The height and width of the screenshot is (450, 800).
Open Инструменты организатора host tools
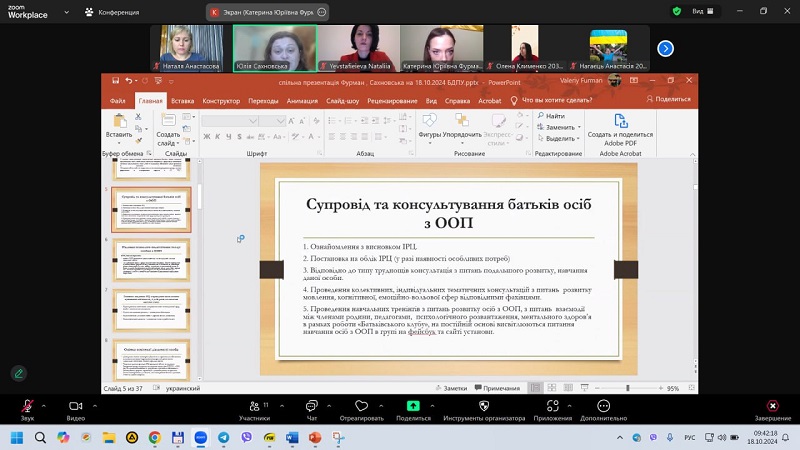pyautogui.click(x=484, y=409)
